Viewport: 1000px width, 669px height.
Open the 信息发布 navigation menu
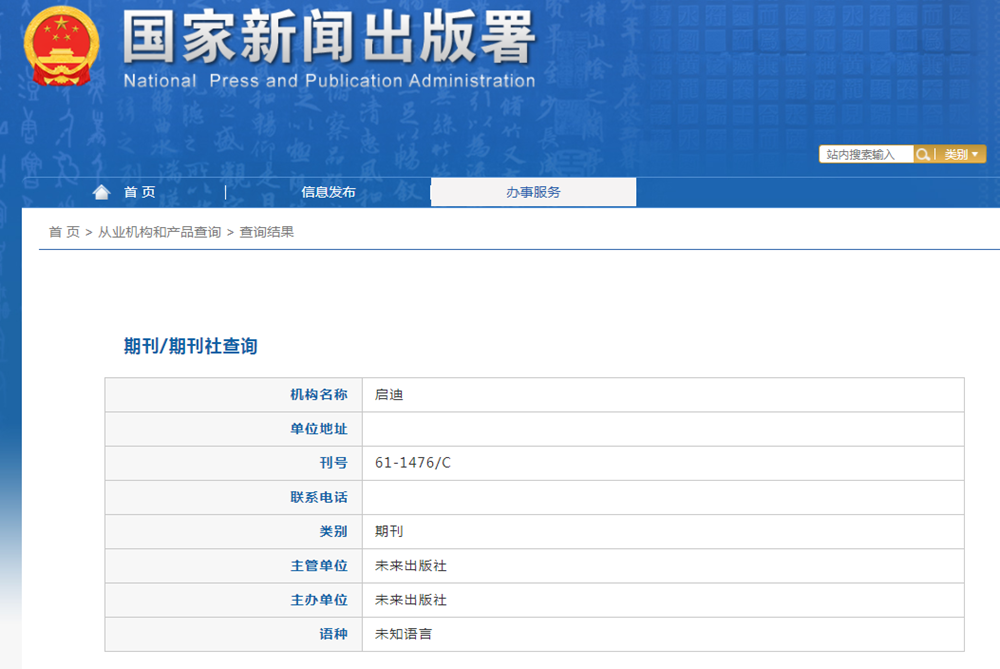pos(328,192)
